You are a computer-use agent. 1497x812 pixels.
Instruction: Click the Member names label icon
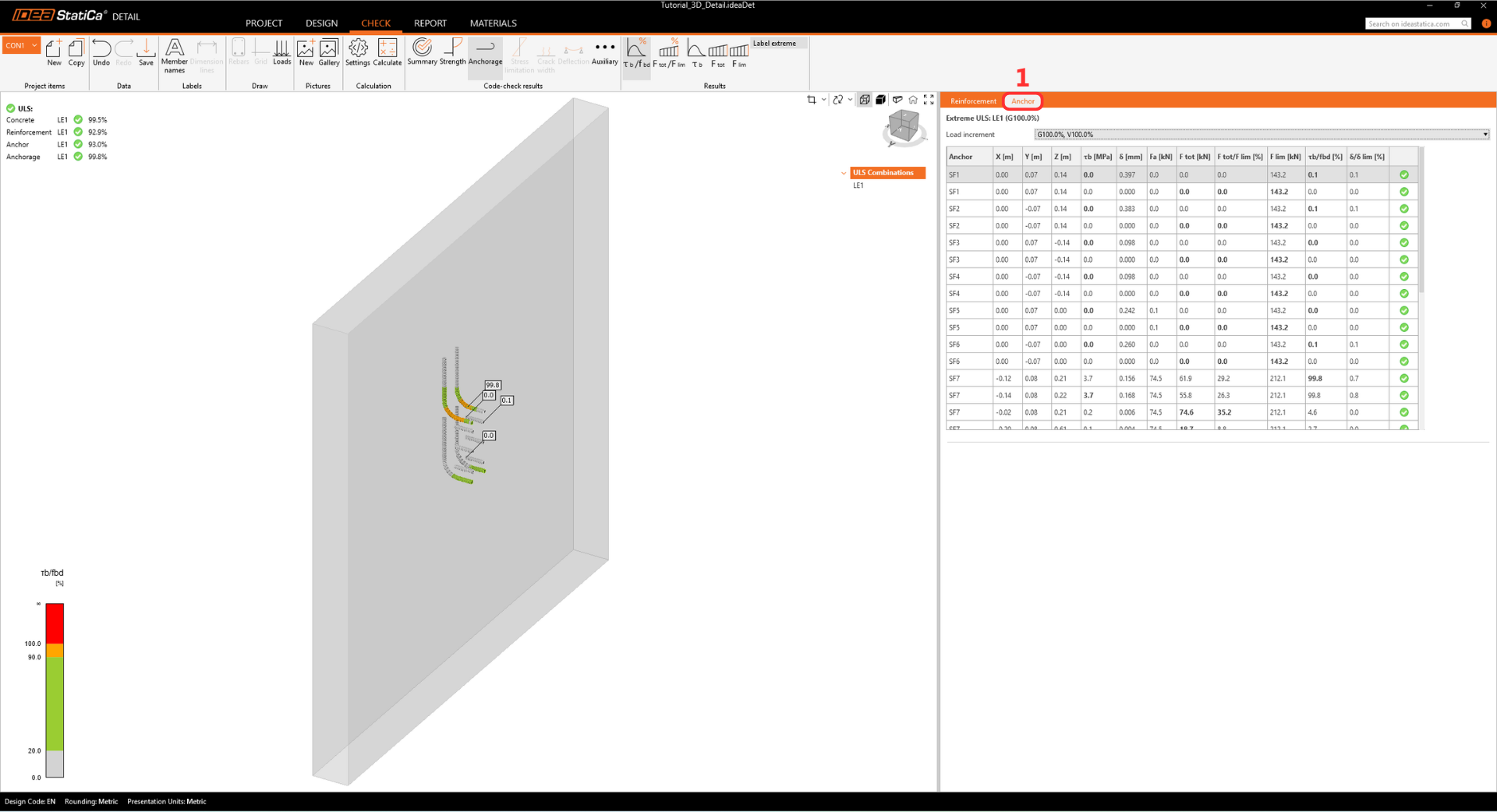tap(175, 55)
